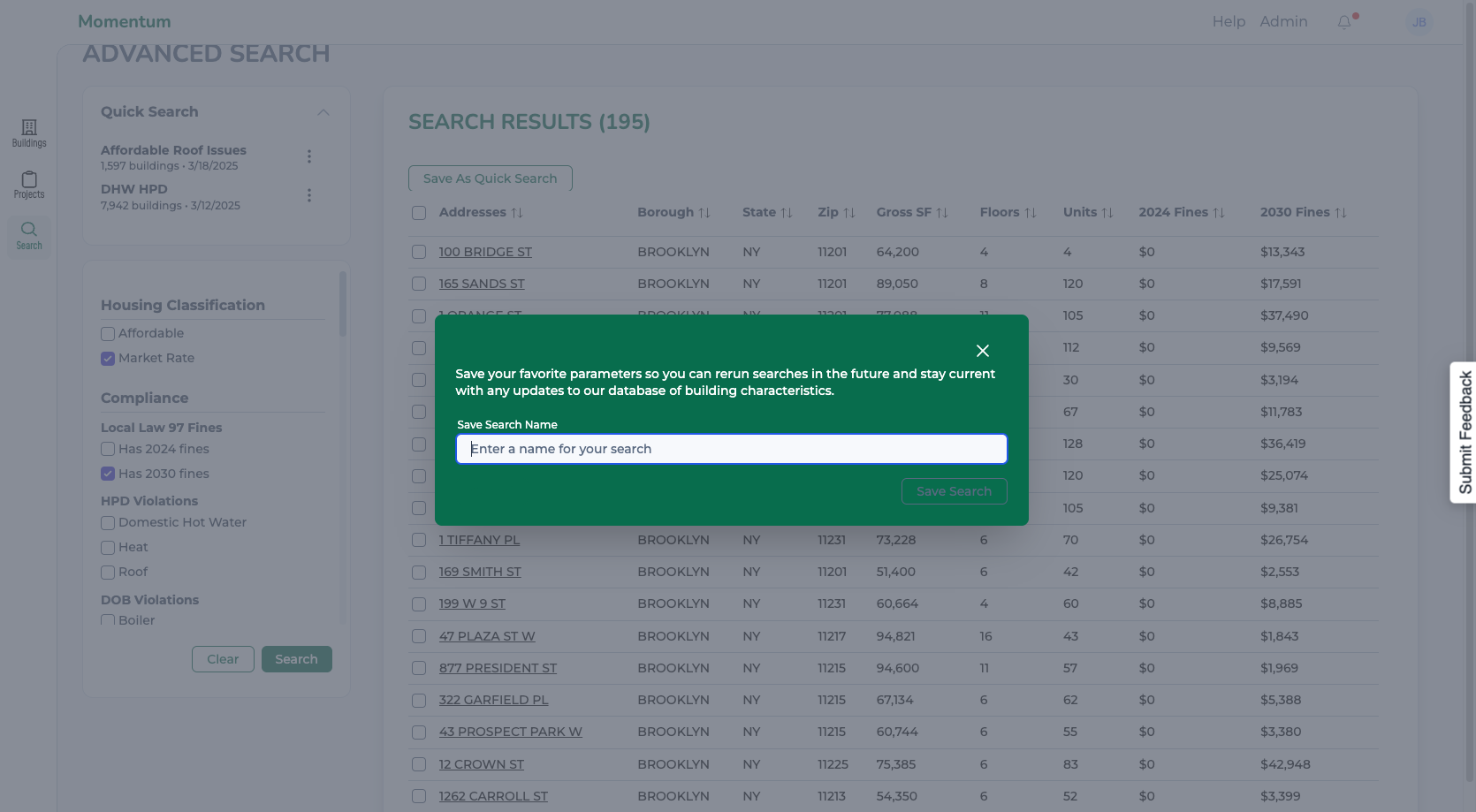Screen dimensions: 1476x812
Task: Sort by Gross SF column arrows
Action: click(942, 213)
